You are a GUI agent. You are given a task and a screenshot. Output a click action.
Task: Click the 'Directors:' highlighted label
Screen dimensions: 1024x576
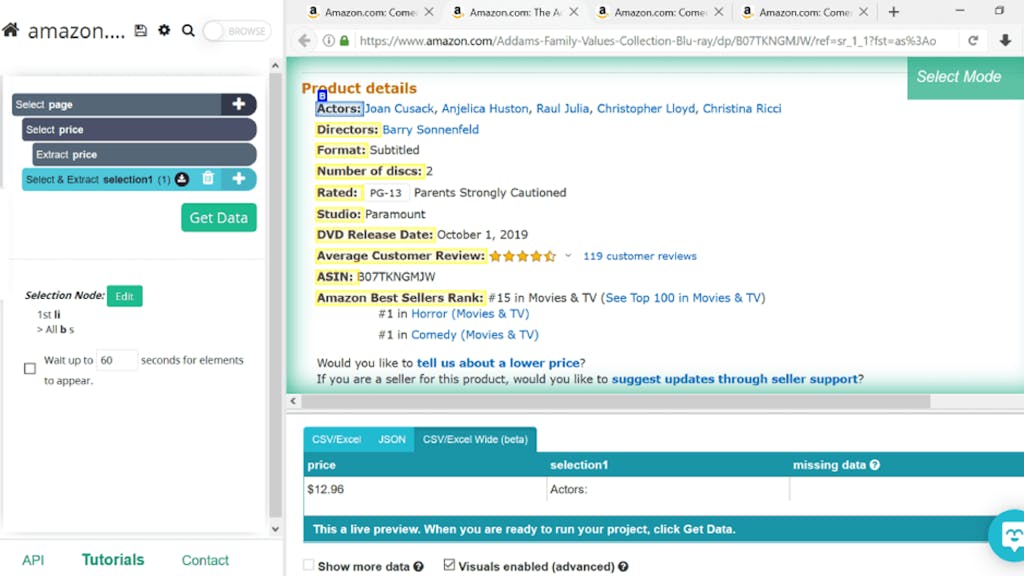coord(347,129)
